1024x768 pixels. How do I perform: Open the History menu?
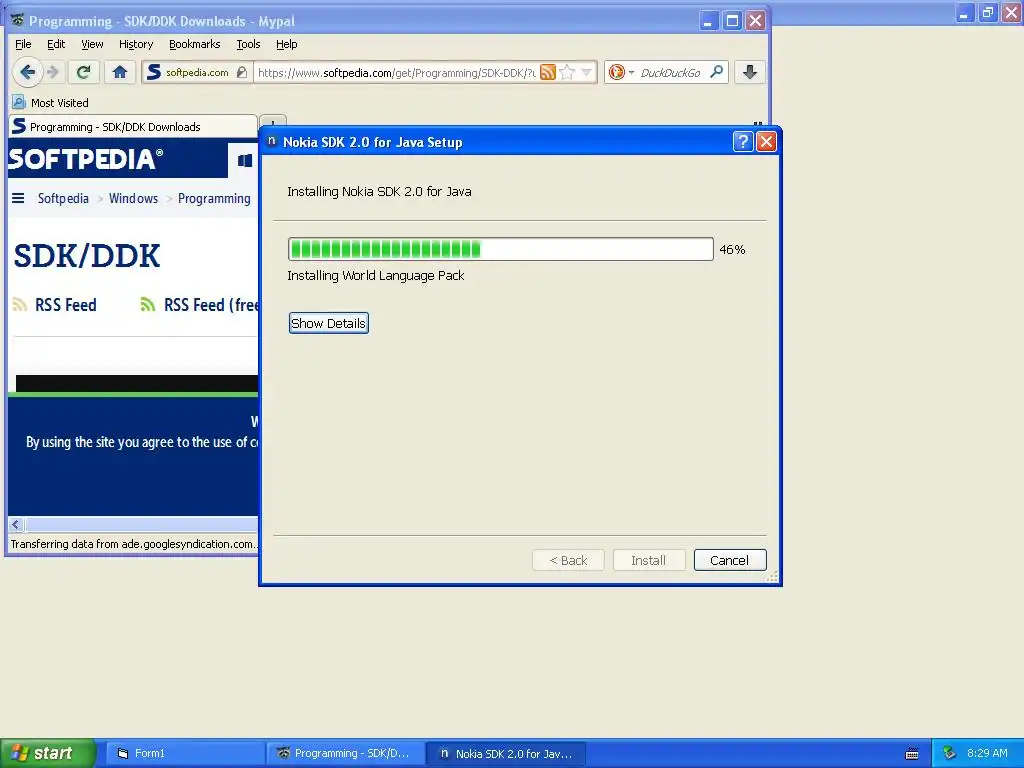coord(136,44)
